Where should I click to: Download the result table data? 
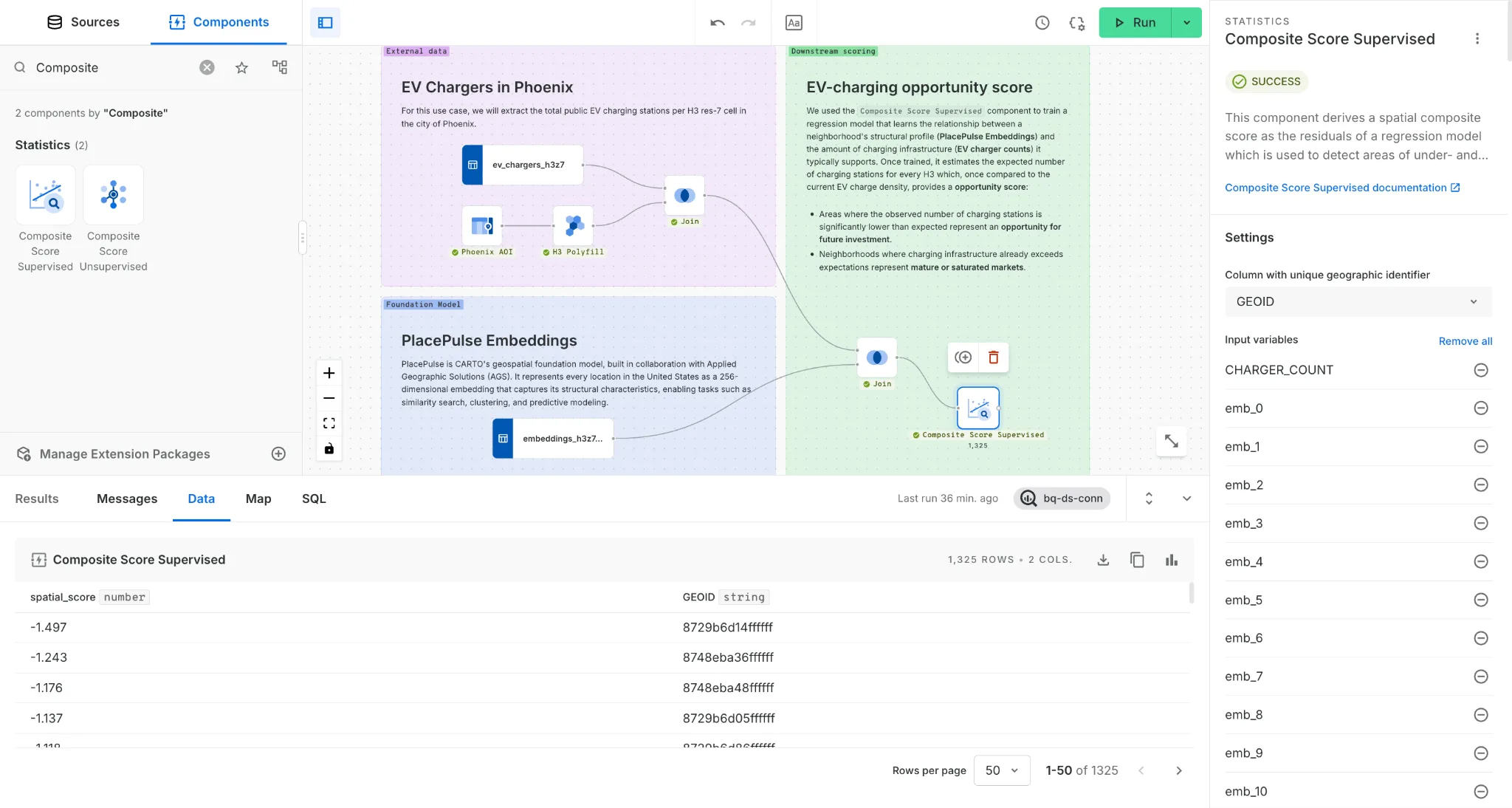1103,560
